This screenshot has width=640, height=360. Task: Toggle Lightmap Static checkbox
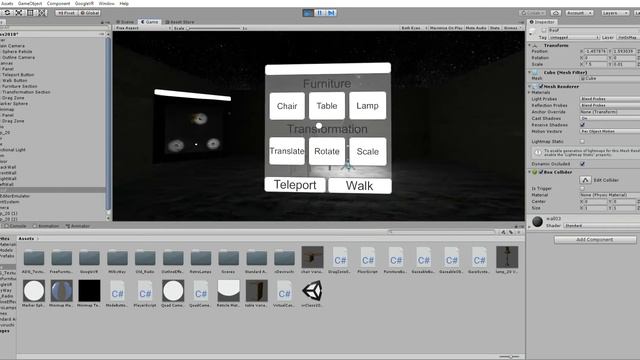click(582, 141)
